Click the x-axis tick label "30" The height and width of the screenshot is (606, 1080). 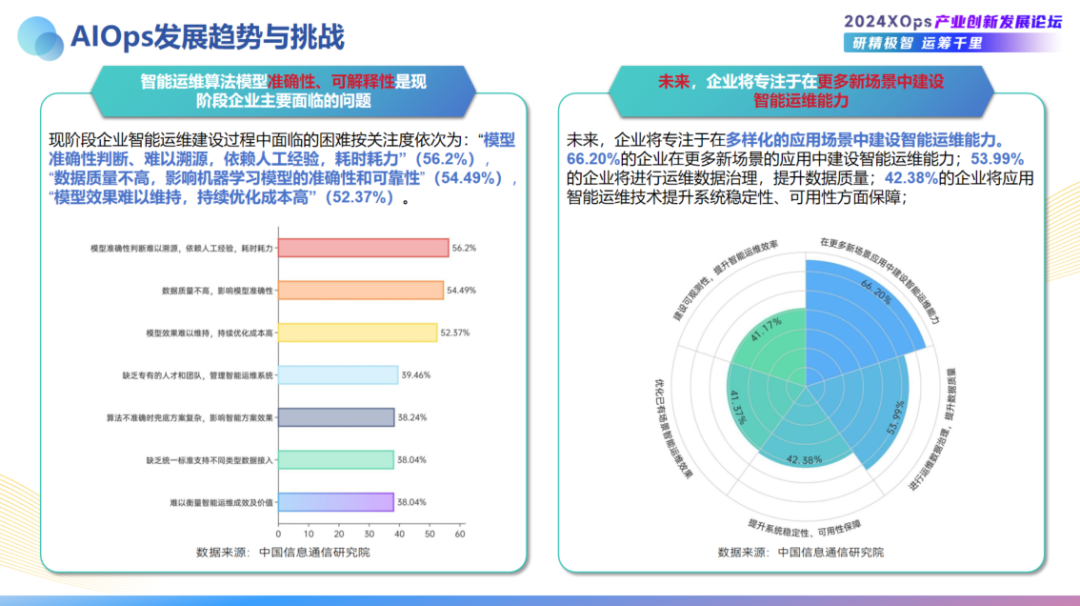coord(369,534)
